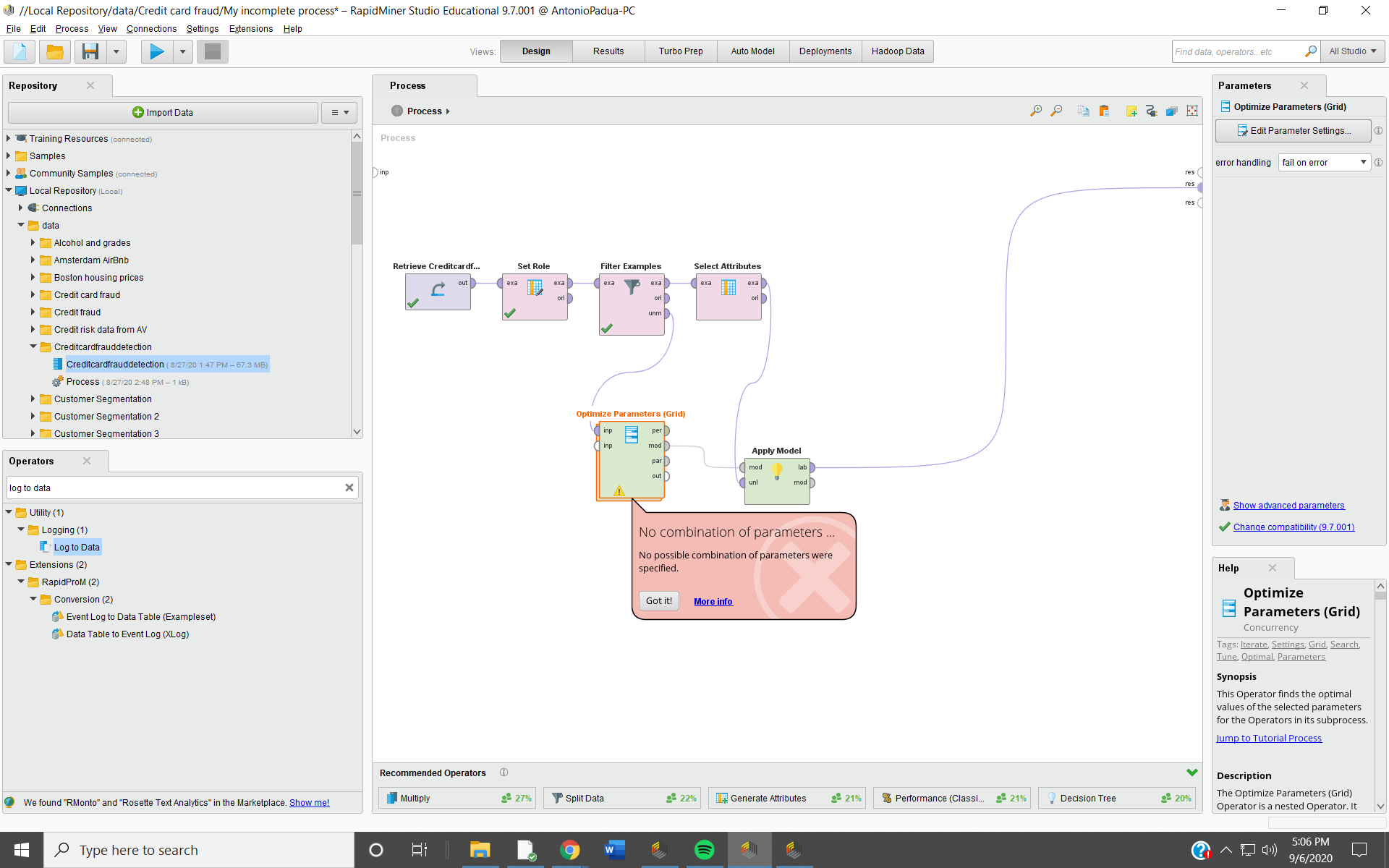This screenshot has height=868, width=1389.
Task: Copy operators with the process toolbar copy icon
Action: [x=1083, y=111]
